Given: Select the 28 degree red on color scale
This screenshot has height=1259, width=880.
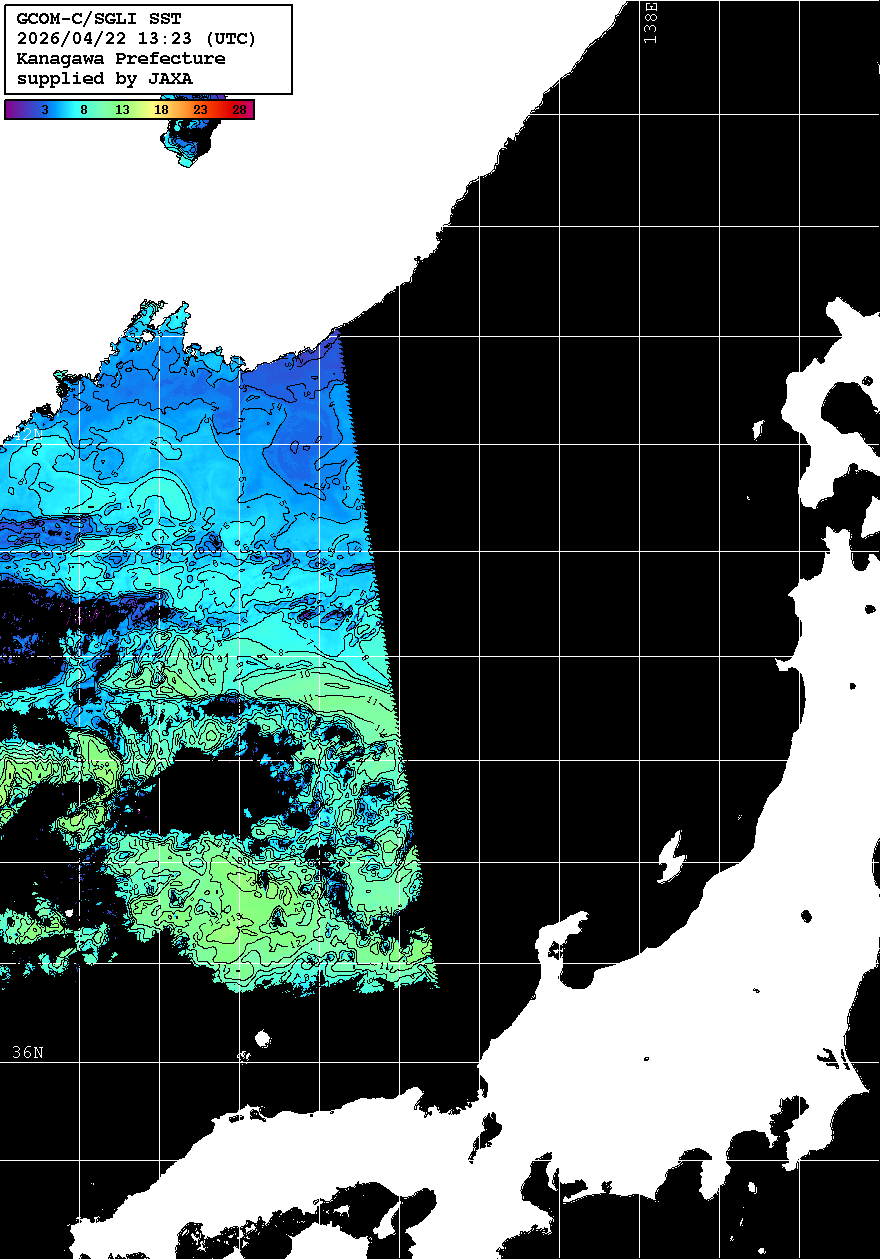Looking at the screenshot, I should (239, 110).
